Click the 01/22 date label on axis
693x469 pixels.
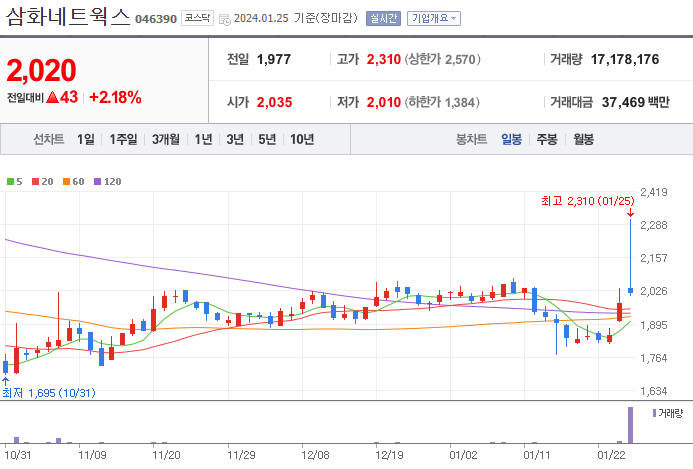[x=612, y=455]
